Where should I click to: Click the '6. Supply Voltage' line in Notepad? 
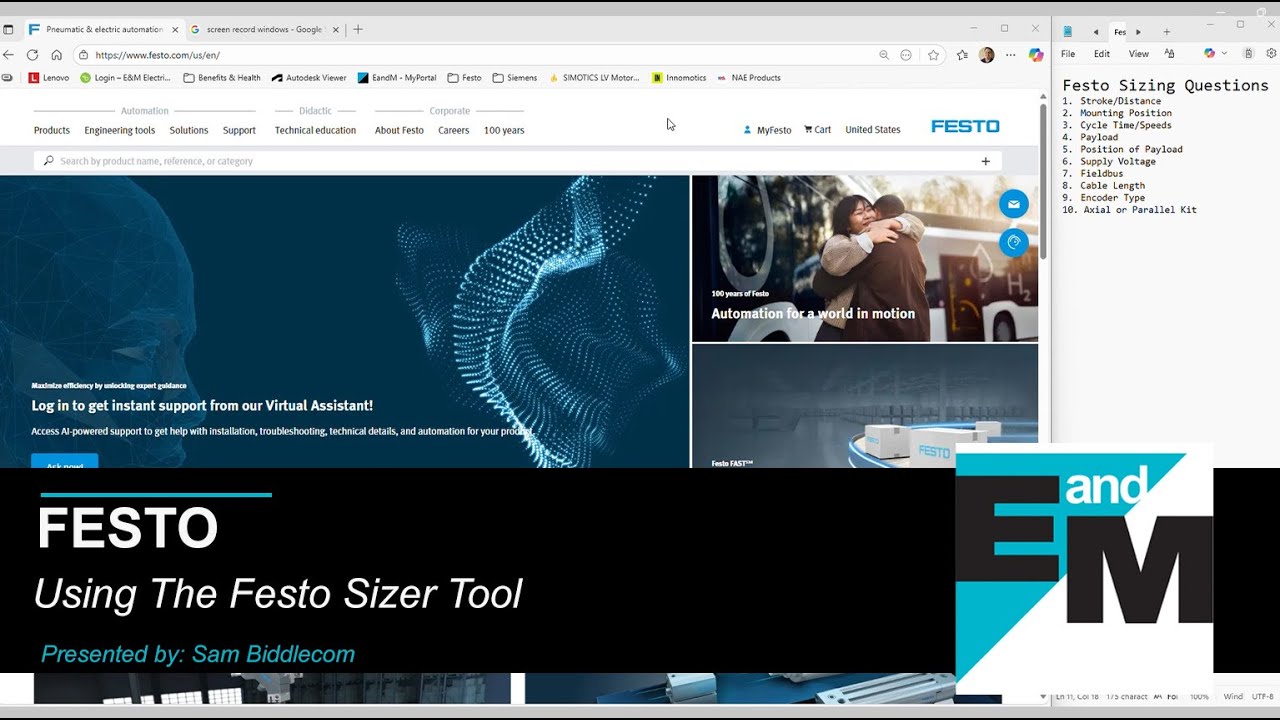(x=1109, y=162)
